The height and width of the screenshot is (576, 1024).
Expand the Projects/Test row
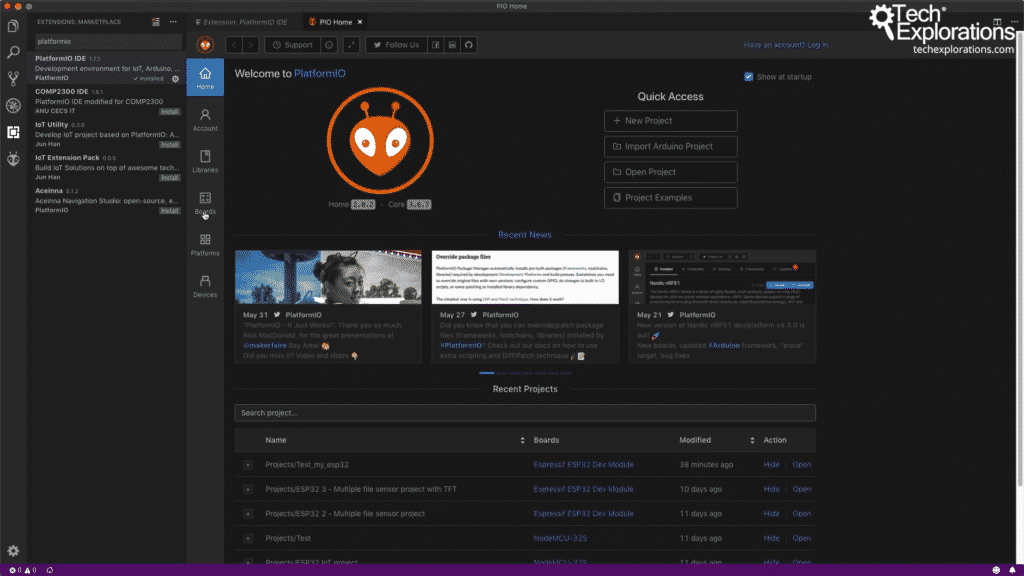pos(248,539)
